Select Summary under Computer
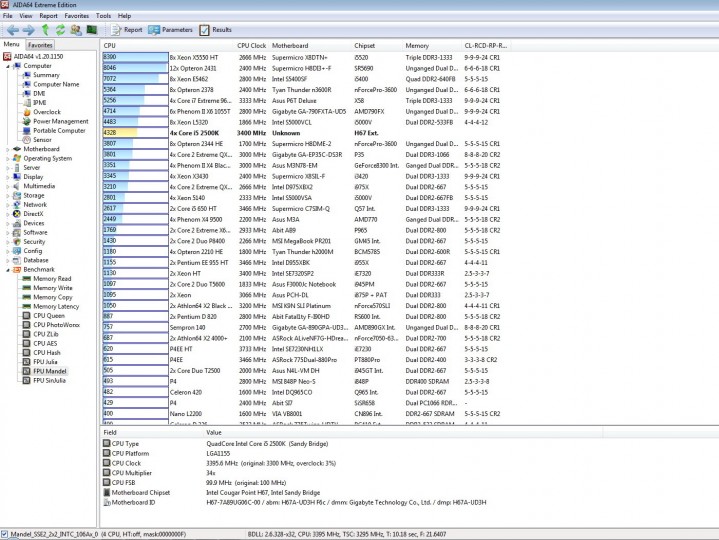Screen dimensions: 719x540 point(46,75)
